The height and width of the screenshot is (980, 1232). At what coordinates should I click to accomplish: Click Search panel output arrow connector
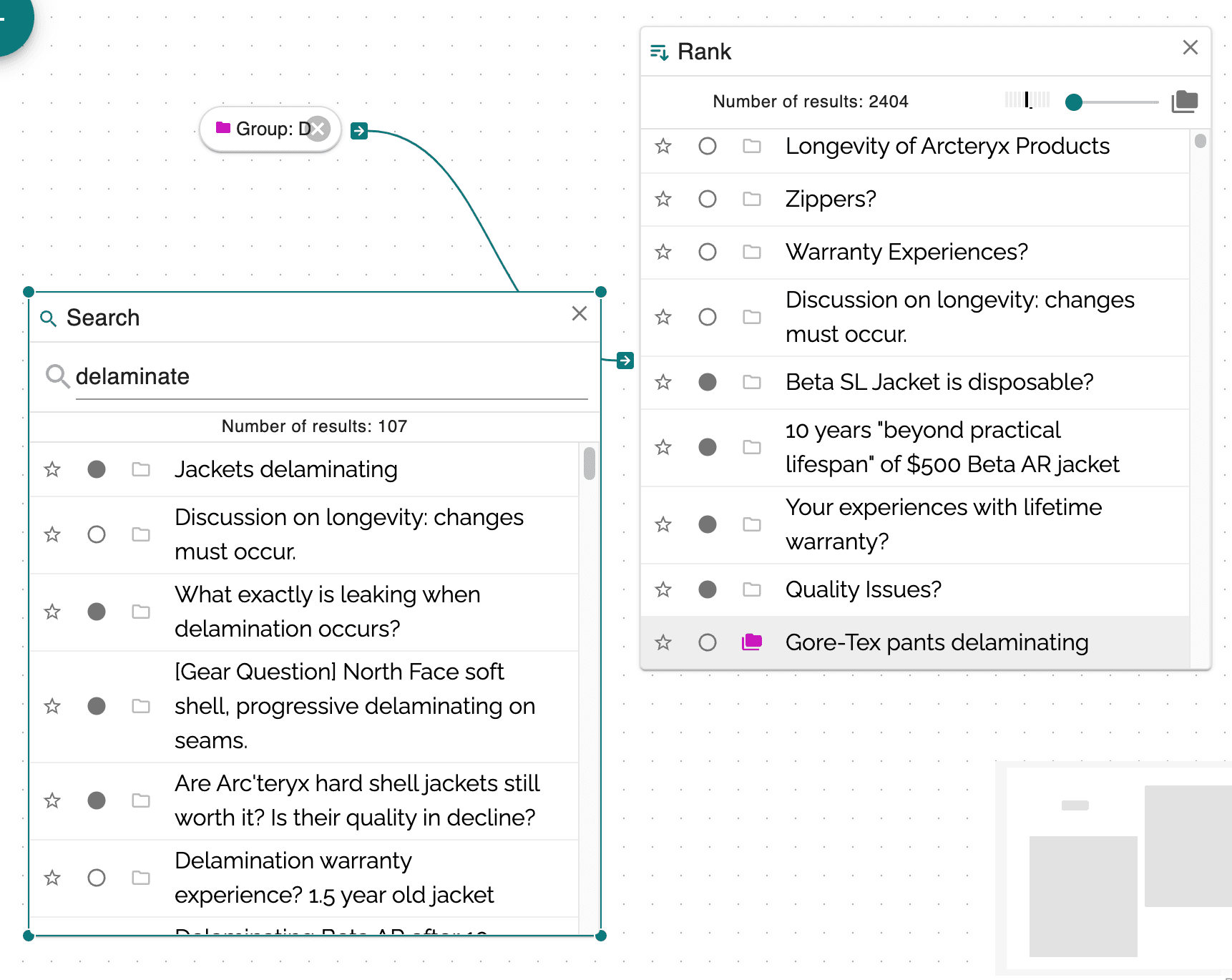(625, 361)
